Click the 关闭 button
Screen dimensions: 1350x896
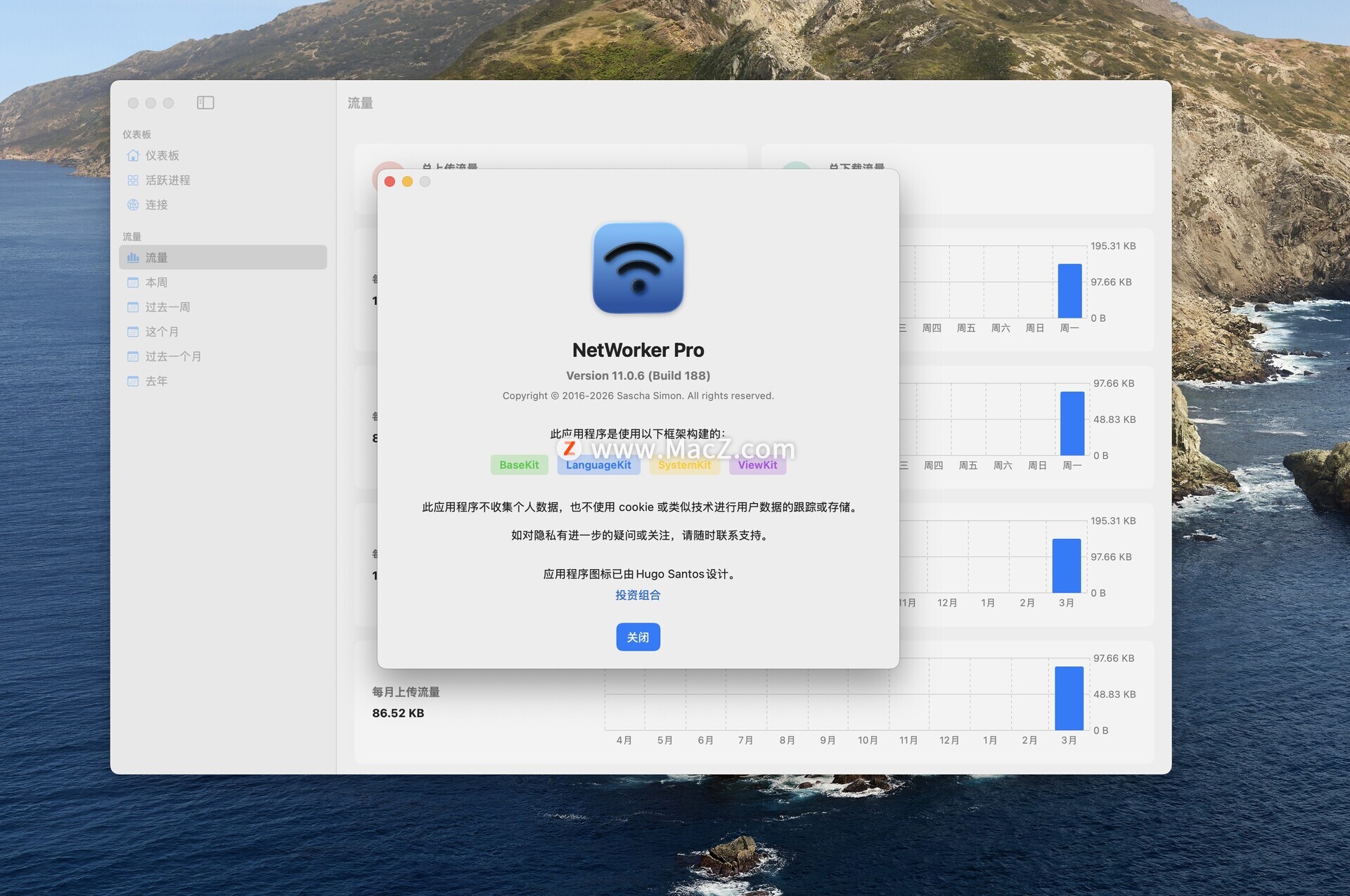(638, 637)
